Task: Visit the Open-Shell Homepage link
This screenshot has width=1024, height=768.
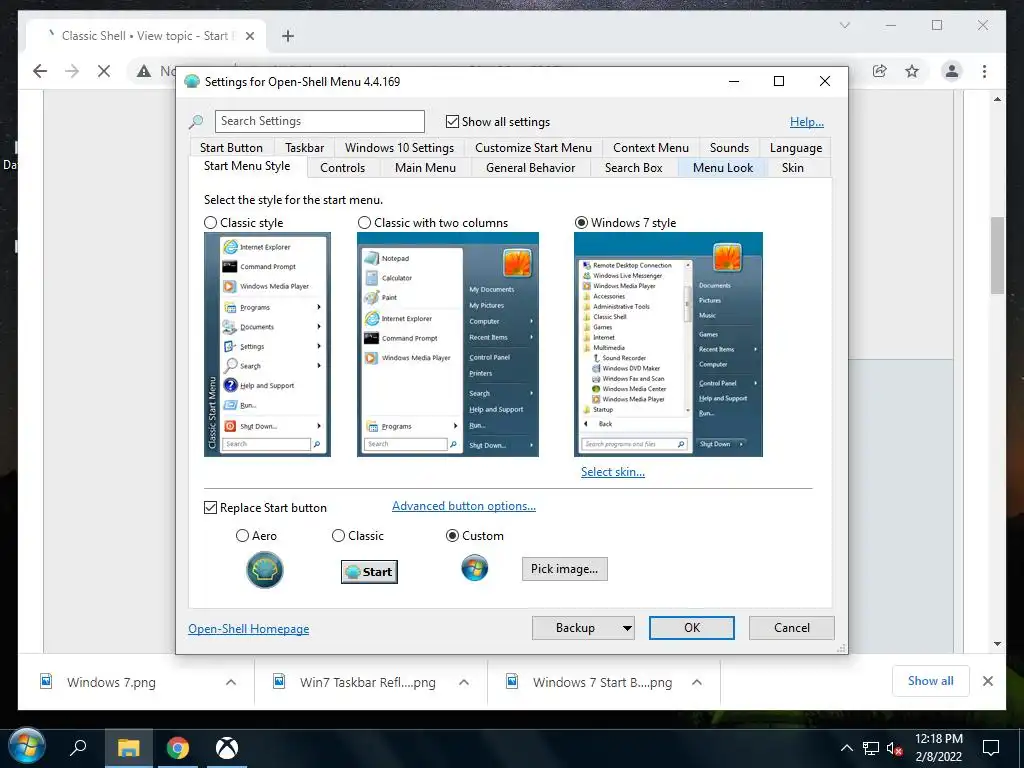Action: pyautogui.click(x=249, y=629)
